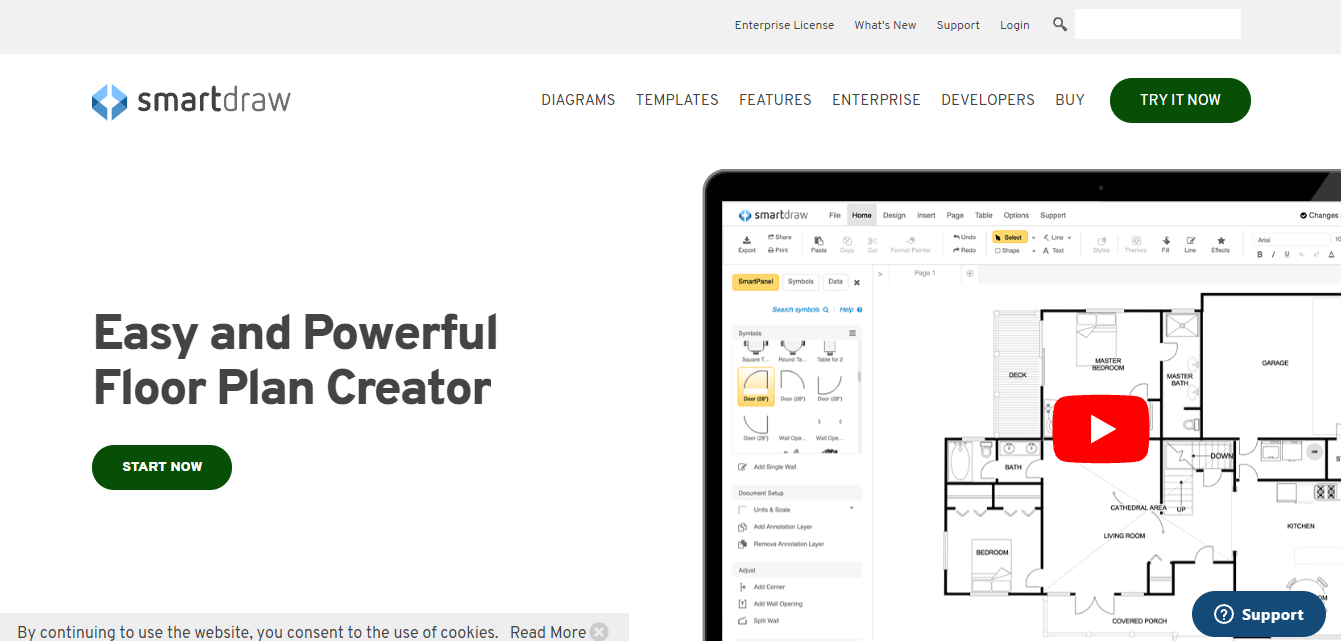Collapse the left panel with the chevron by Page 1
Screen dimensions: 1341x641
tap(880, 273)
